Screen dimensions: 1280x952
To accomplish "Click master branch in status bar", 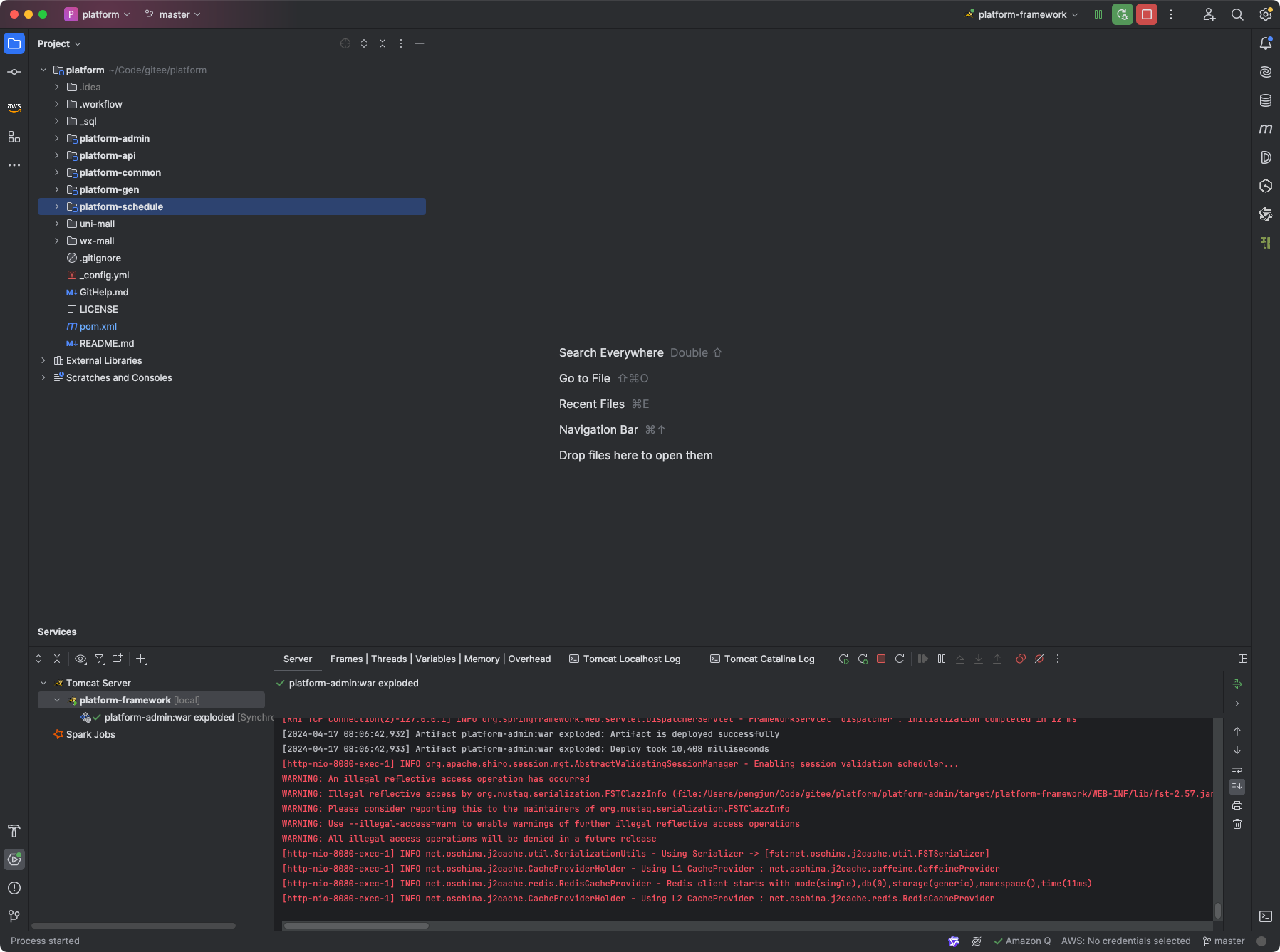I will point(1223,941).
